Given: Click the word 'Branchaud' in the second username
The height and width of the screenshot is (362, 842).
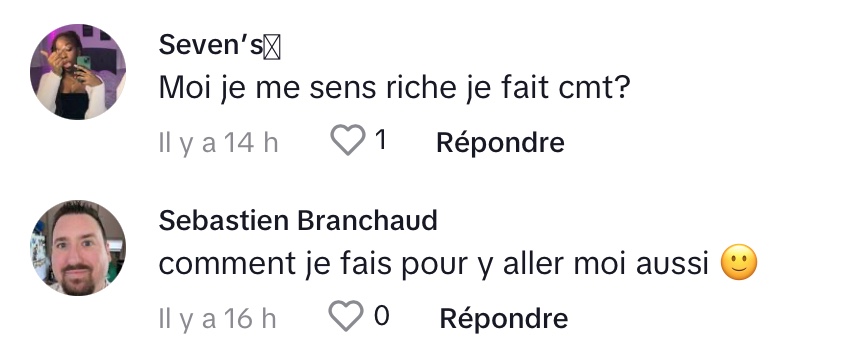Looking at the screenshot, I should pyautogui.click(x=368, y=221).
